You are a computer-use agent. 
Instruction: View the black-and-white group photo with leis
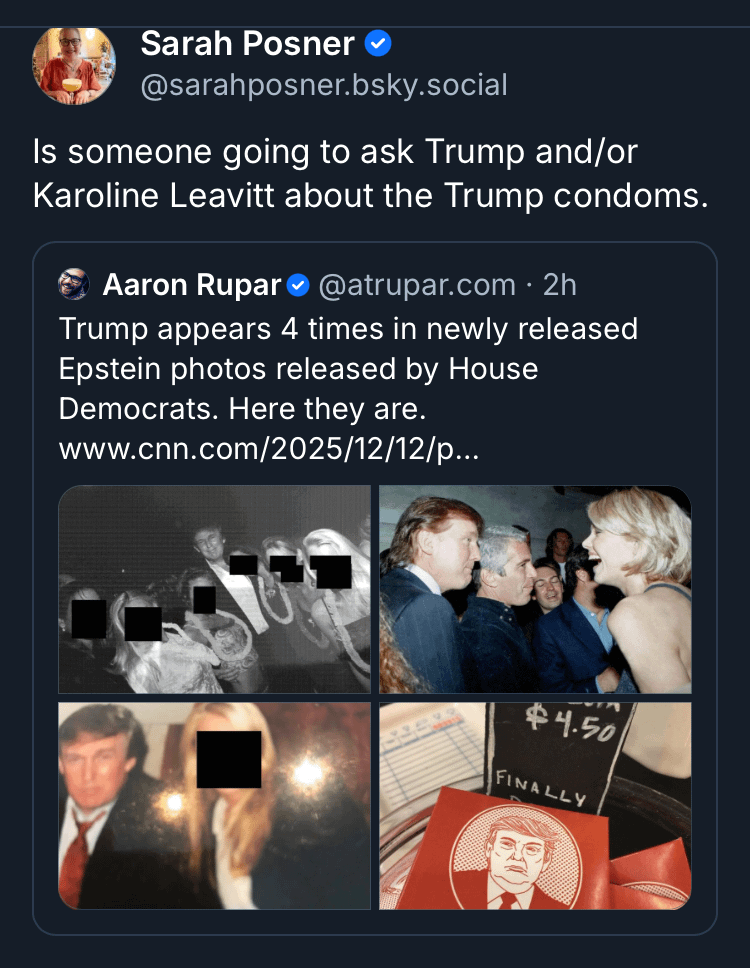214,590
